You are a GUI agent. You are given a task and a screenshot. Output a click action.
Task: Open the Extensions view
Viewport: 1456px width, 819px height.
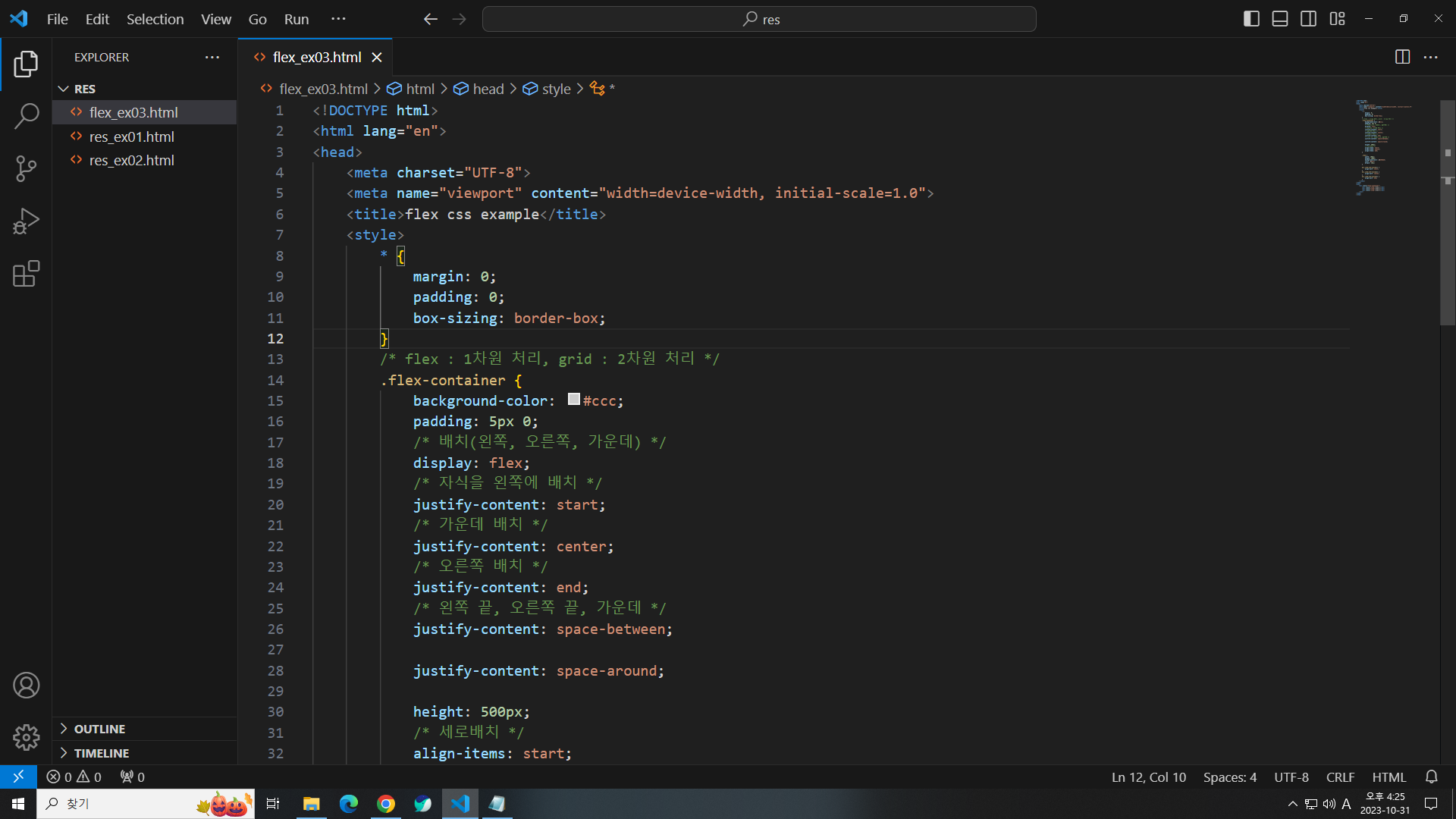click(x=27, y=274)
